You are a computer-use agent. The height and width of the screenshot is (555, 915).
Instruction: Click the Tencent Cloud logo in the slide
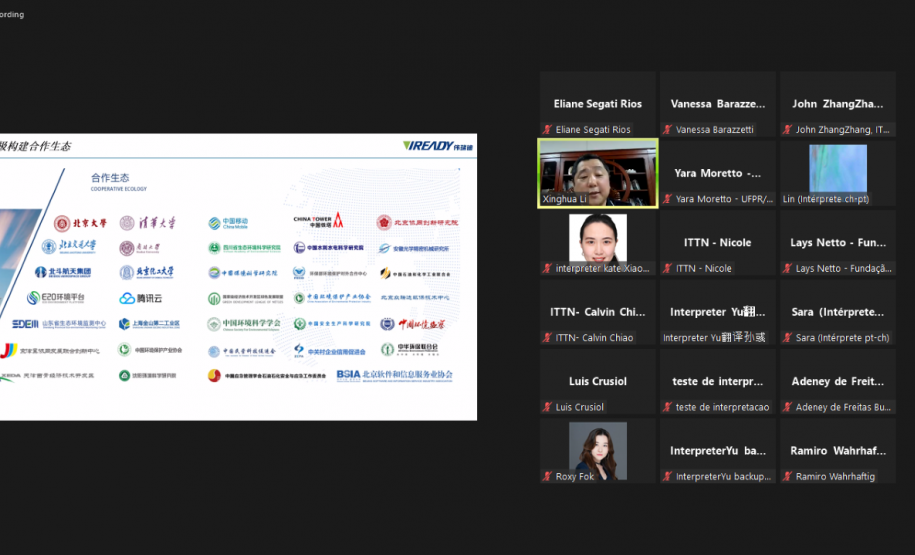[141, 298]
